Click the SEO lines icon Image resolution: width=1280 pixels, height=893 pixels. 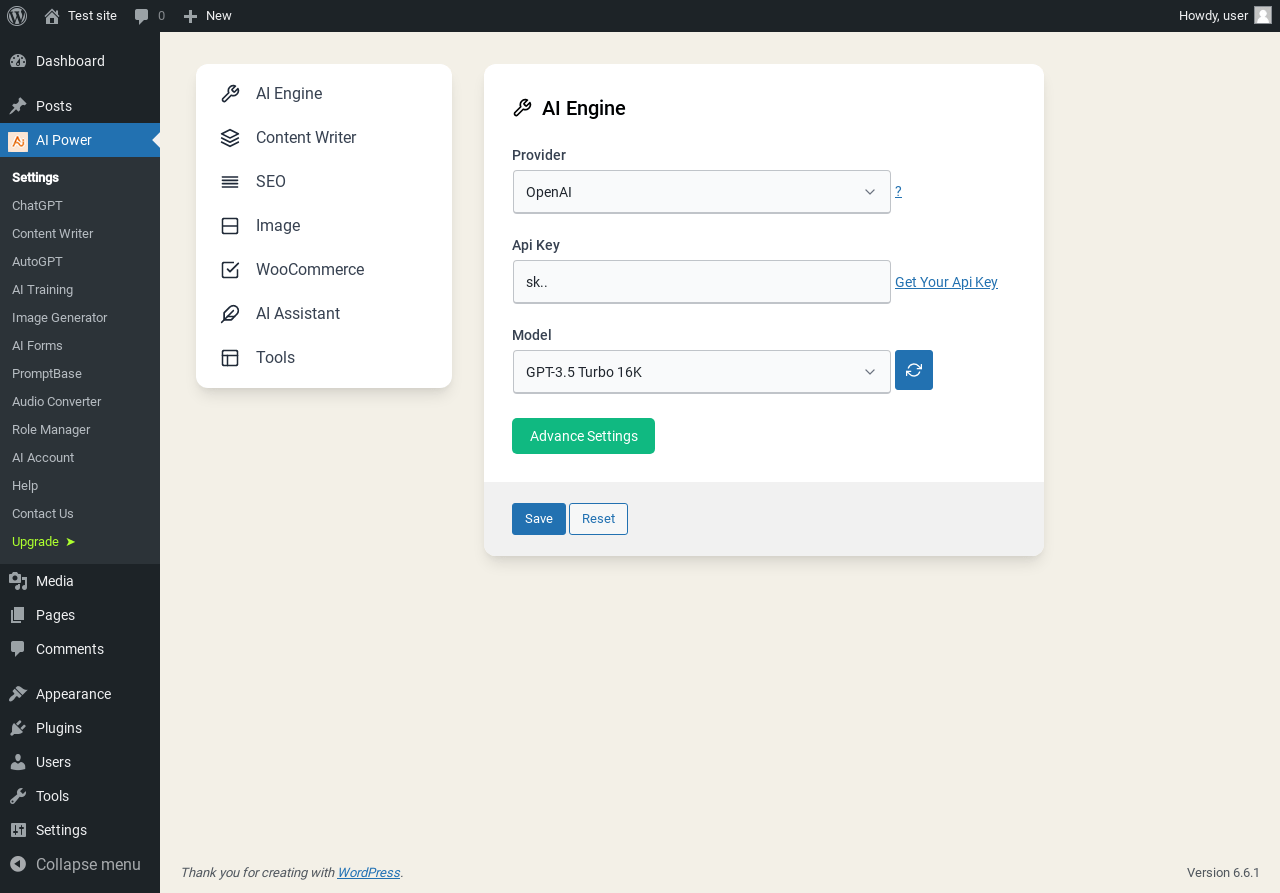pyautogui.click(x=230, y=182)
